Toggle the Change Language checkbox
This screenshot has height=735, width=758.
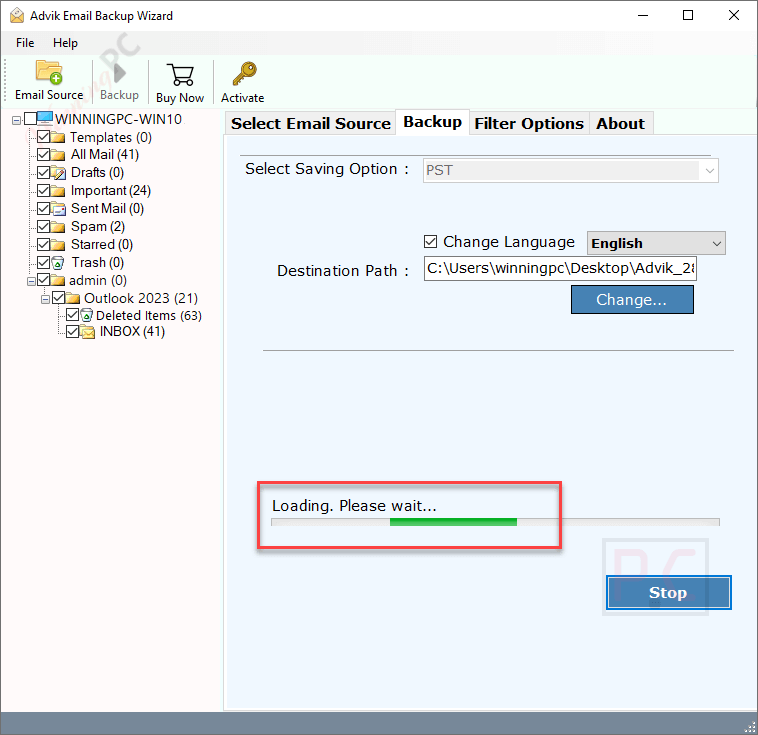pyautogui.click(x=430, y=241)
